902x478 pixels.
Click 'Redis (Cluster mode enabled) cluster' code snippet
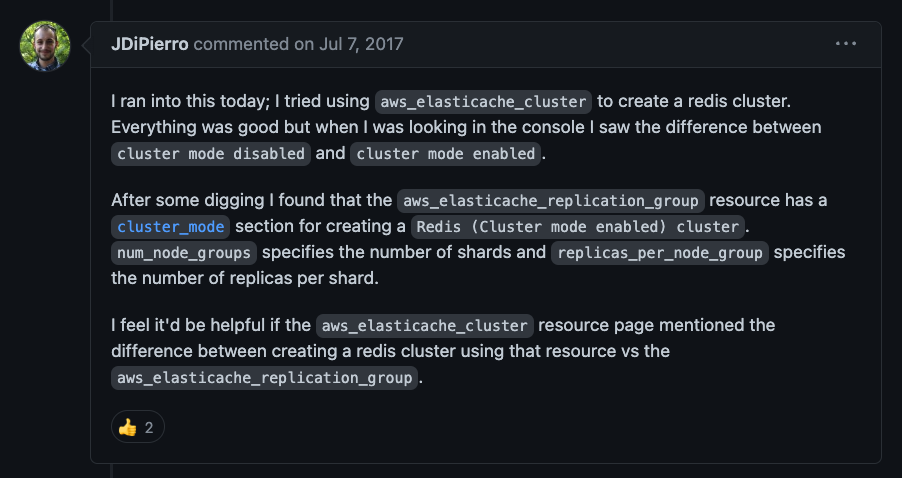[578, 227]
